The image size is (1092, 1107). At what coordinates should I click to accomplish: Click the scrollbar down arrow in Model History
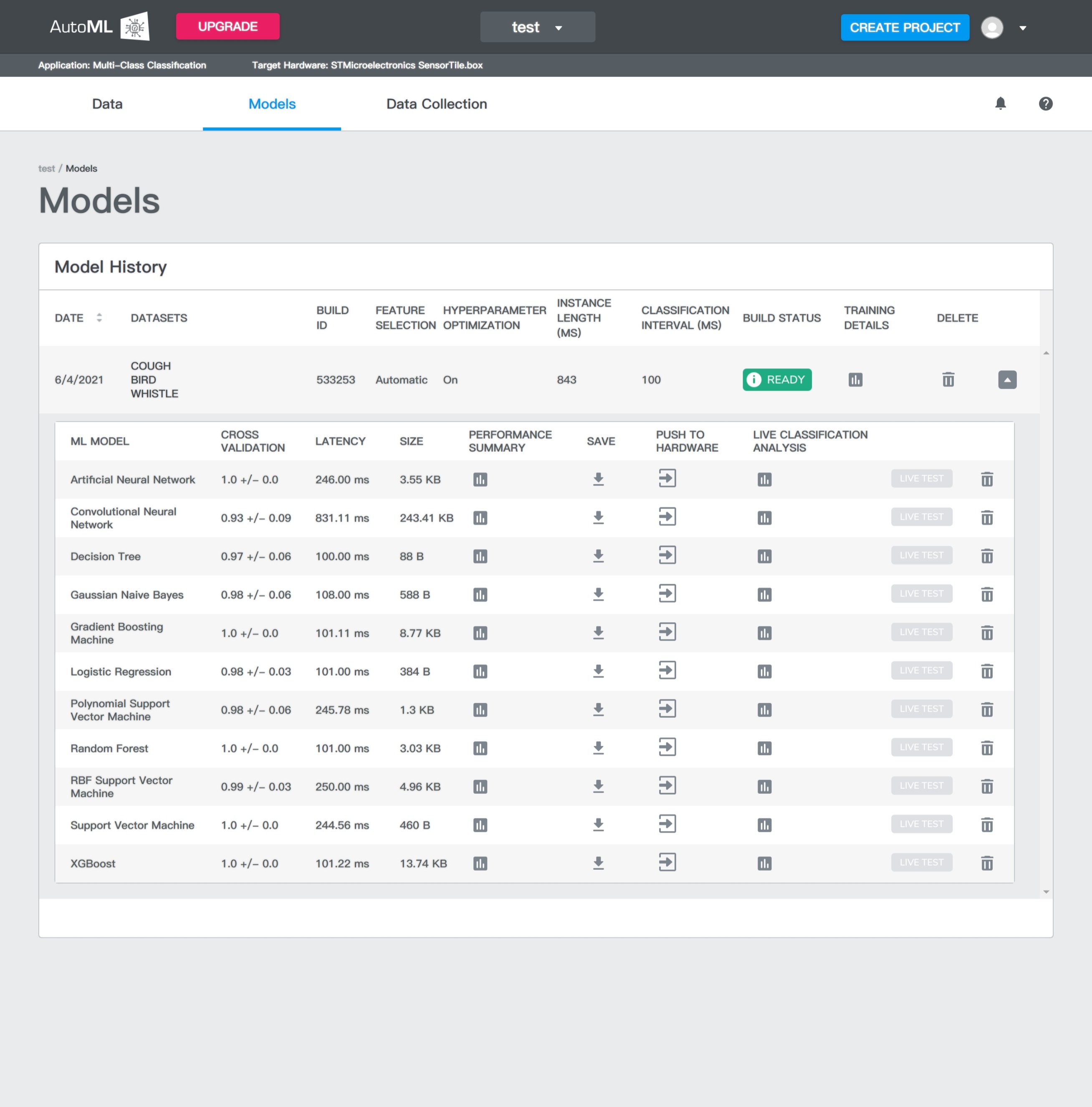1046,892
